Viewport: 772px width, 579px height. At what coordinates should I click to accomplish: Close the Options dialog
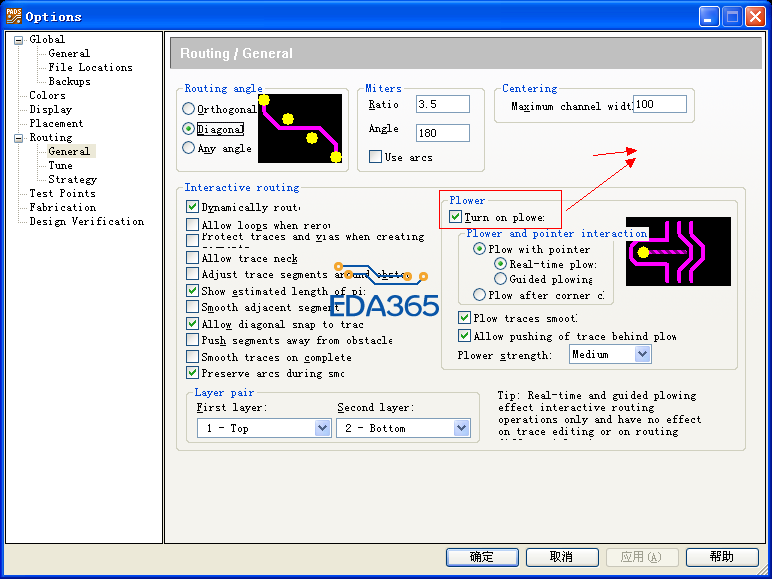[755, 17]
